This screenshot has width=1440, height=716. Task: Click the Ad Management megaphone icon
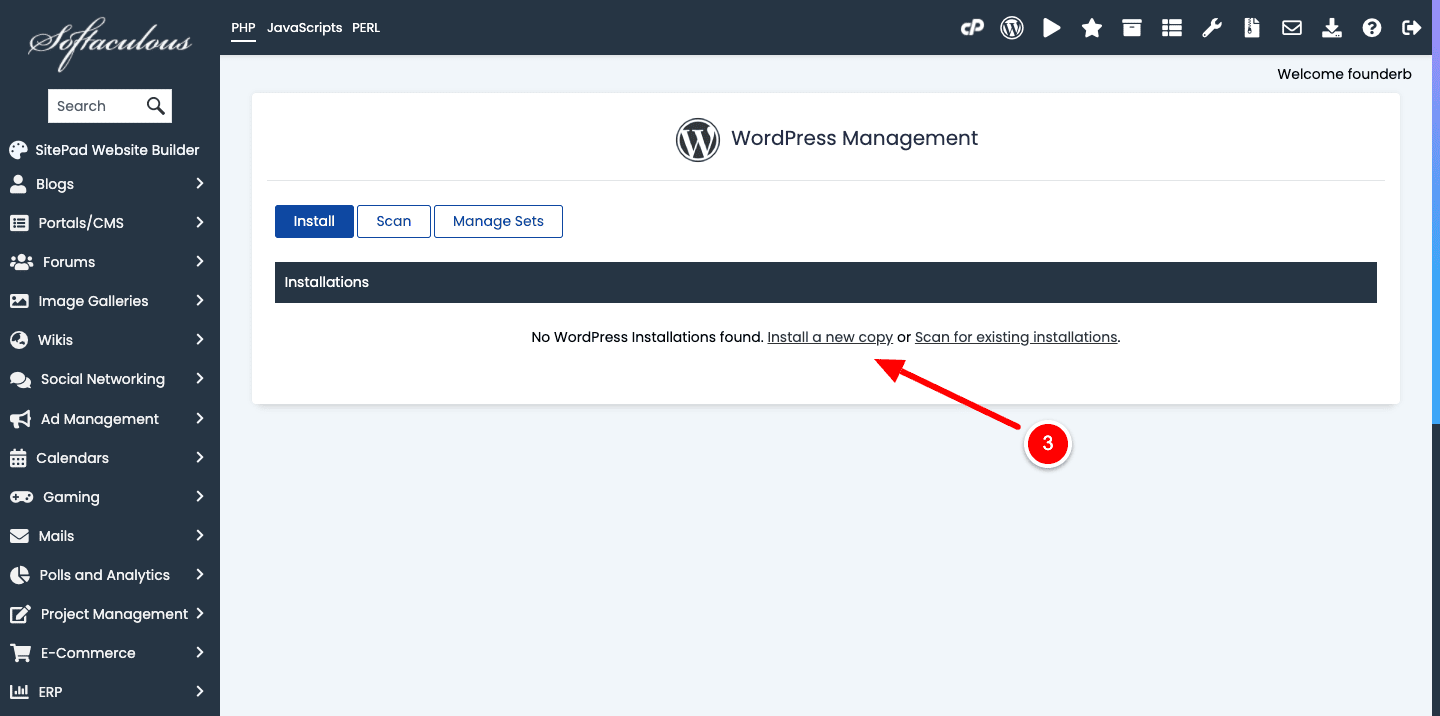point(20,419)
